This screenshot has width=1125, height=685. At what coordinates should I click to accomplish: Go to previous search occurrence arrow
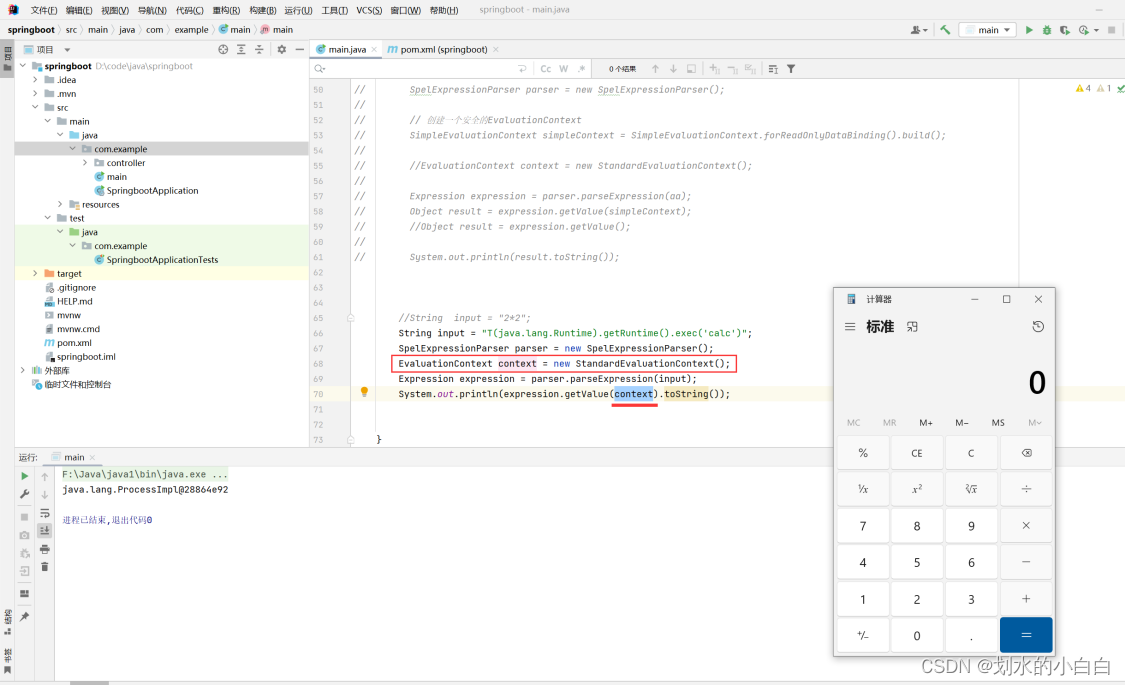point(655,69)
